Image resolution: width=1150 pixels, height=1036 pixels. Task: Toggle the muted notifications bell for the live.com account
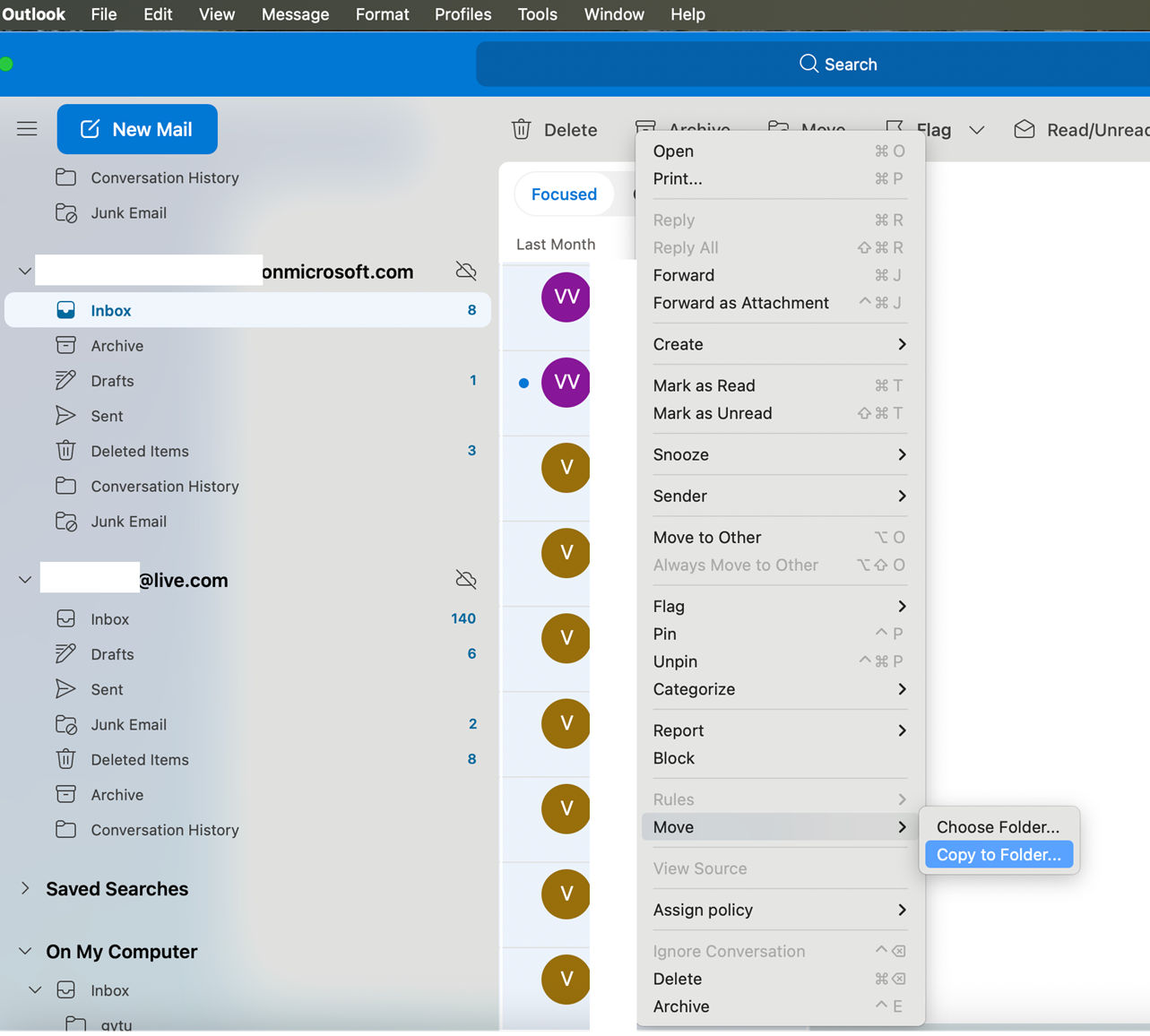coord(465,580)
